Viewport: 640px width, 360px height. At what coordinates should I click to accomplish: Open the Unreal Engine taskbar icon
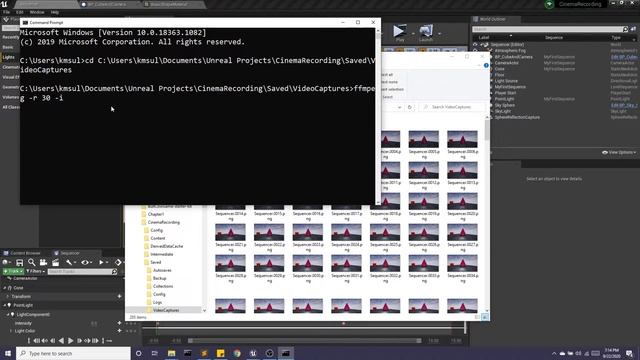click(253, 353)
